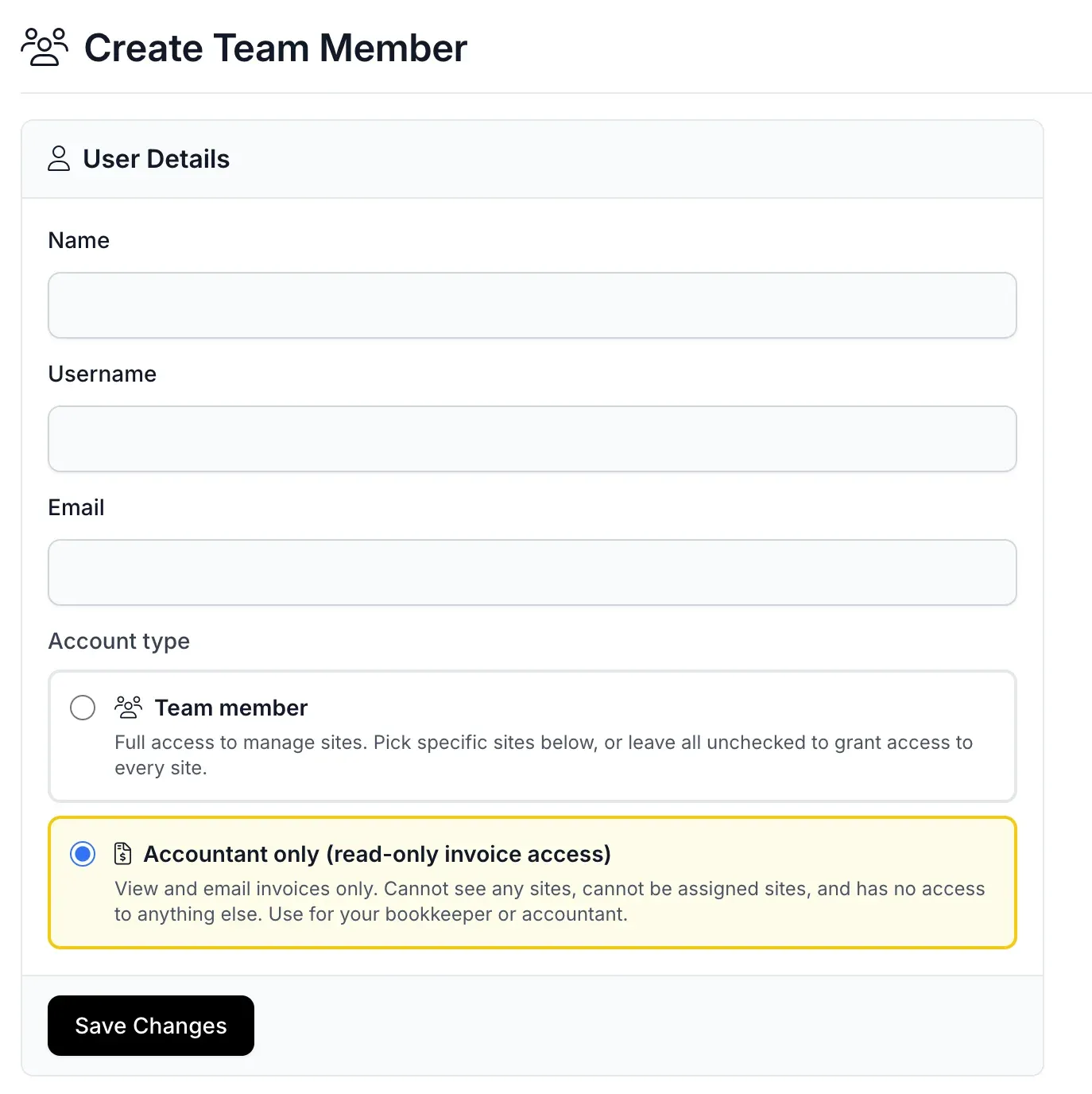1092x1094 pixels.
Task: Click the Username field label
Action: coord(102,374)
